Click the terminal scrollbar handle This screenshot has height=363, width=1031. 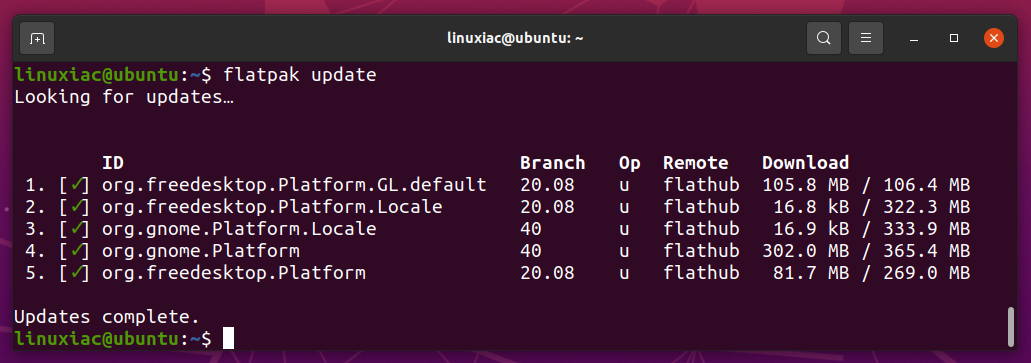point(1011,326)
